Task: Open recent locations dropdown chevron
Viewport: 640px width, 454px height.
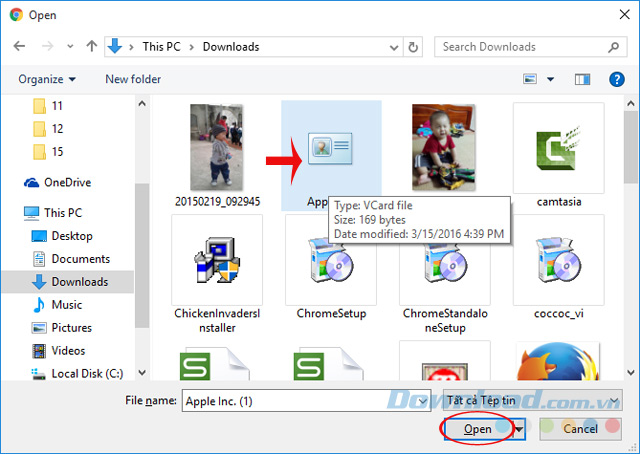Action: click(70, 47)
